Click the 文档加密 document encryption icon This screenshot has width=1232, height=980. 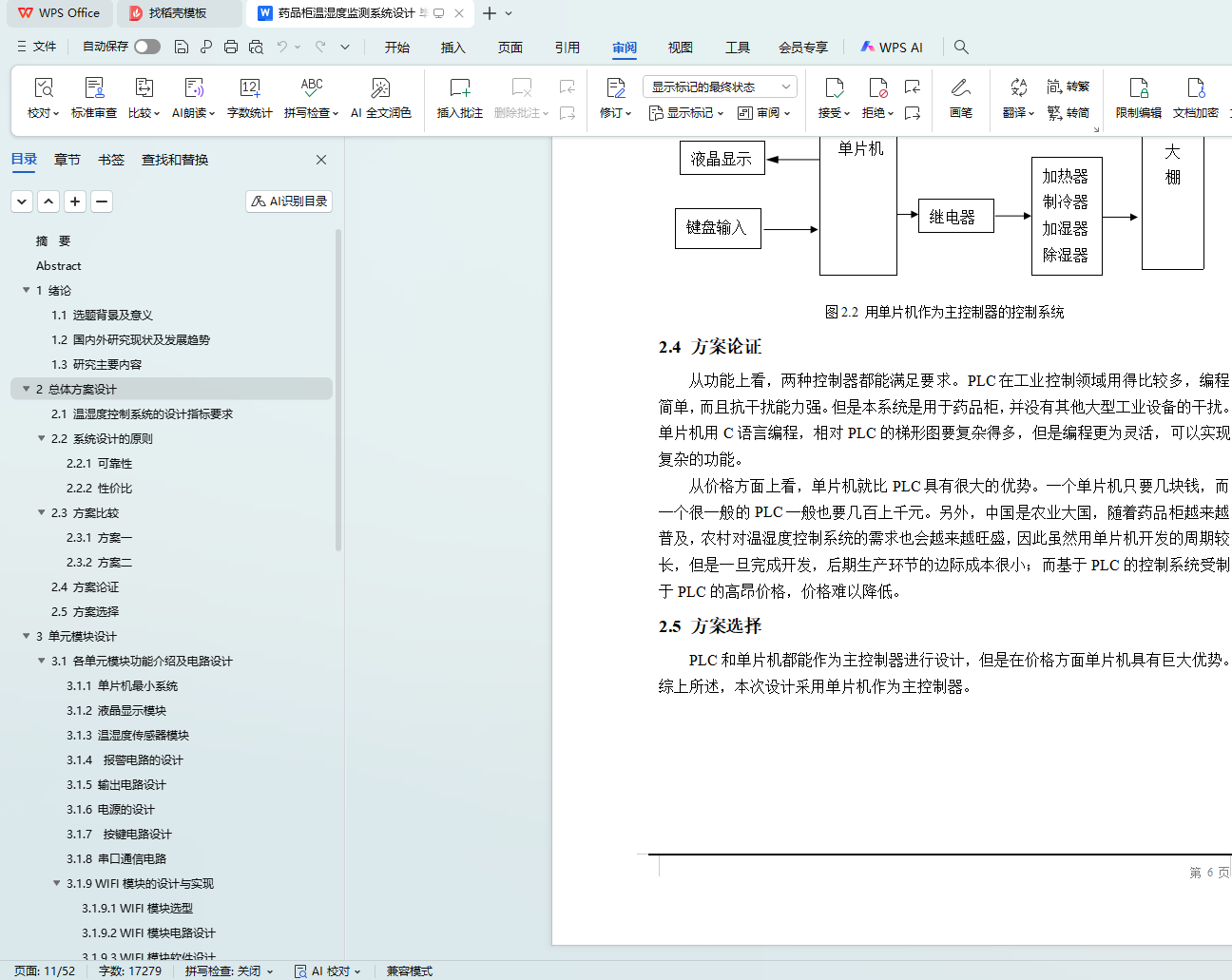(1195, 89)
